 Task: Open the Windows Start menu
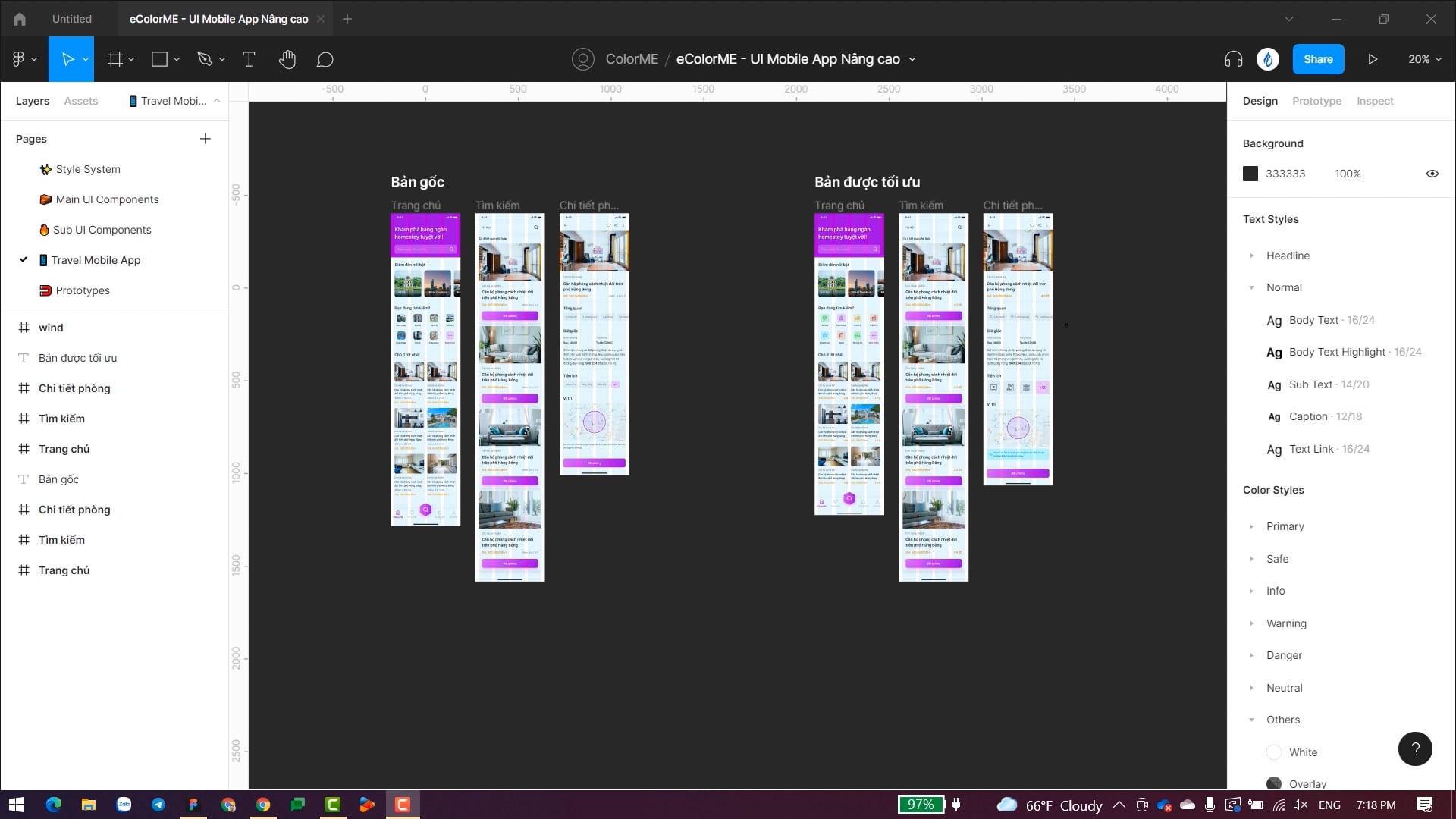click(x=17, y=805)
